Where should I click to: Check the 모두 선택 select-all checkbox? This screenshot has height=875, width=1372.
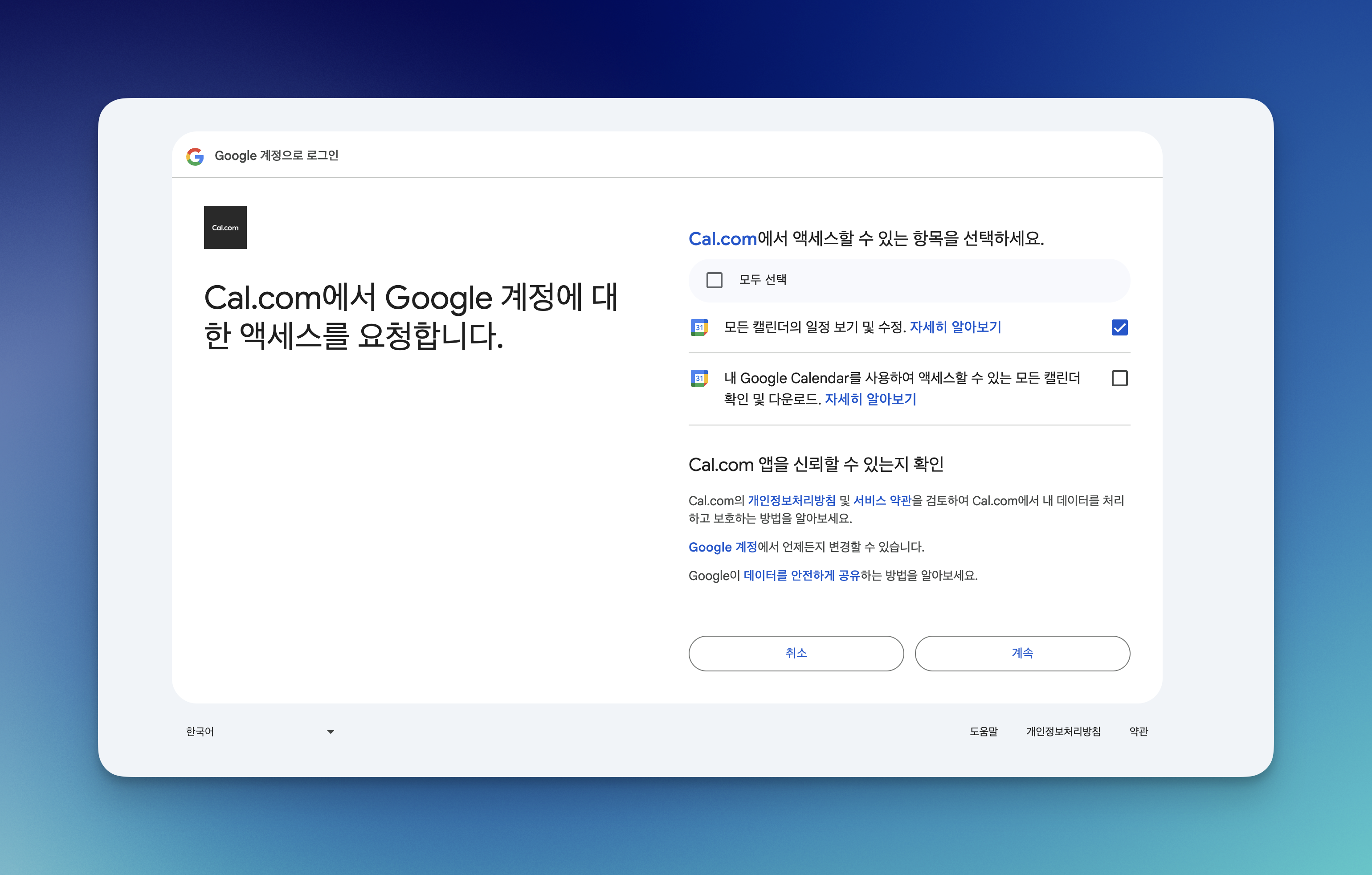click(714, 280)
